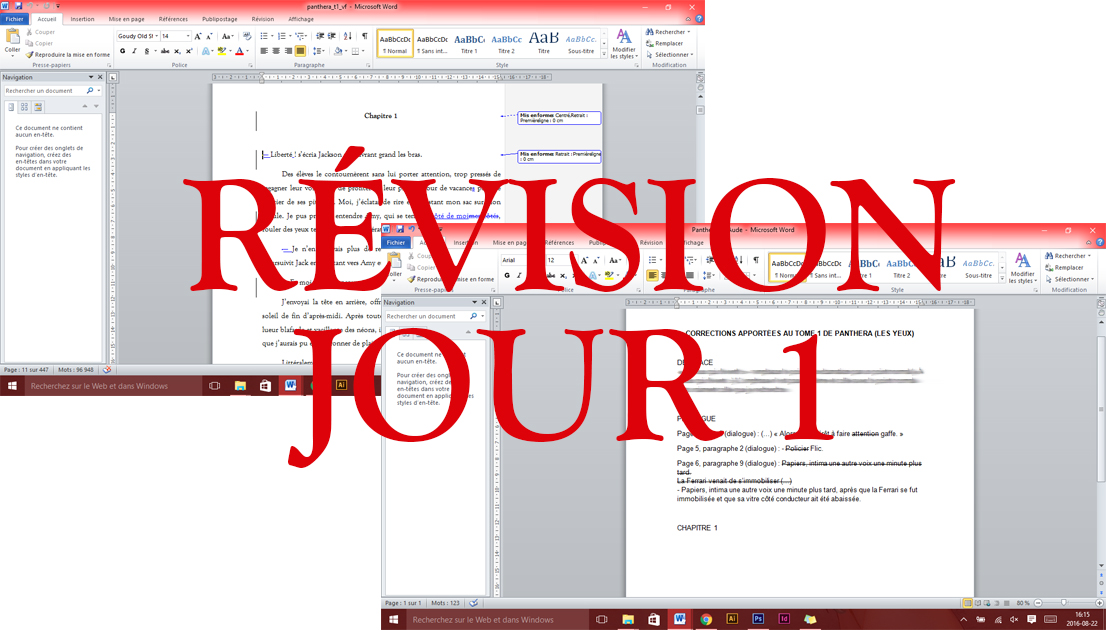Toggle underline (S) in panthera_t1_vf window
The image size is (1106, 630).
[147, 51]
